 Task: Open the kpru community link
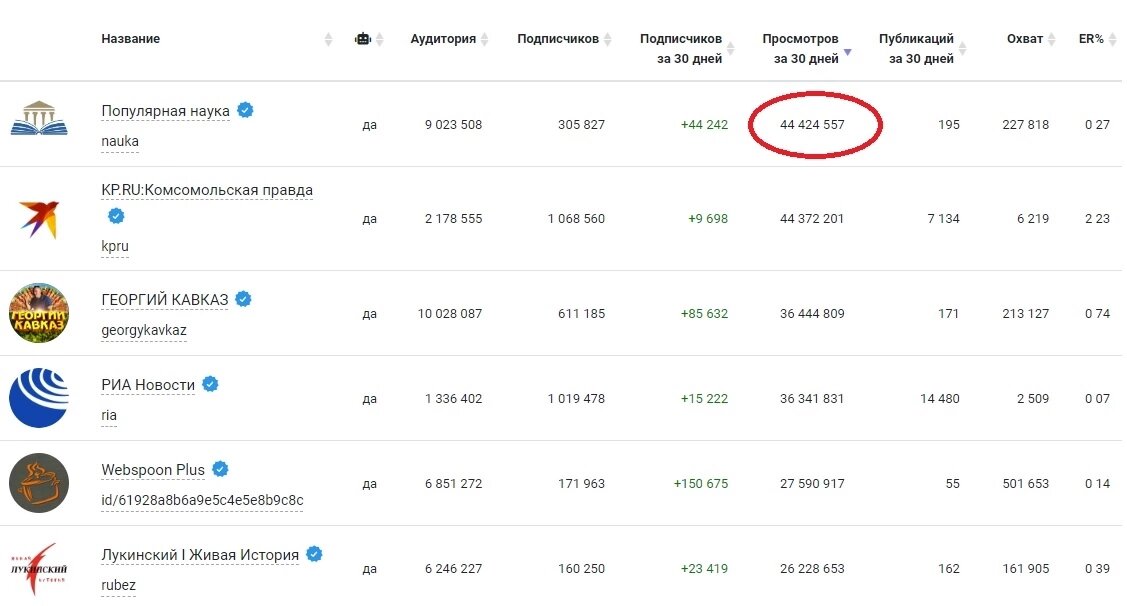(112, 246)
